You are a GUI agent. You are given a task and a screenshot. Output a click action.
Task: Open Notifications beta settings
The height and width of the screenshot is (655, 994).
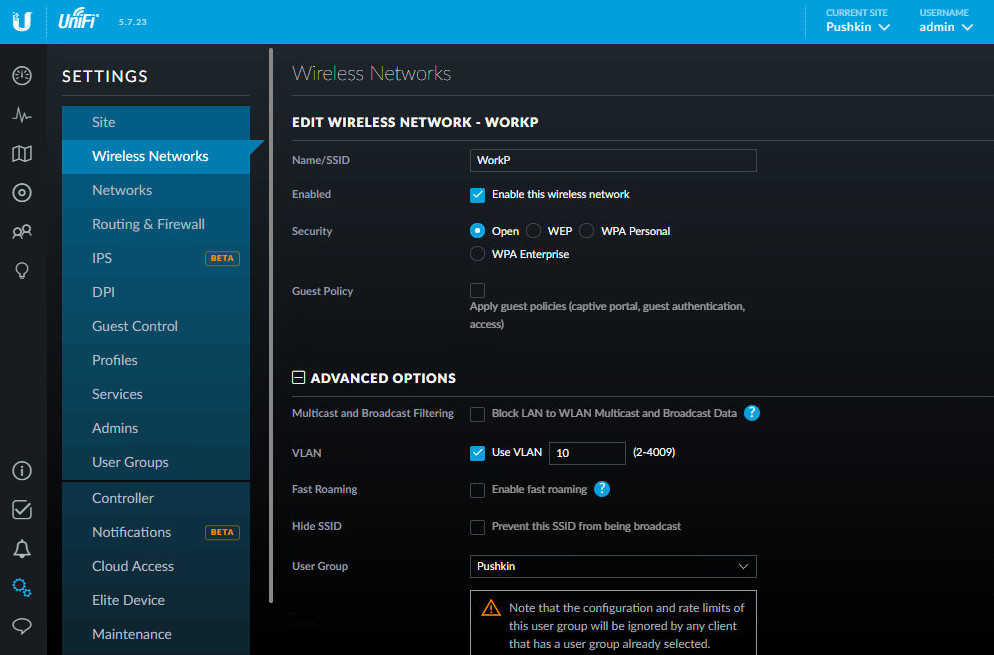tap(156, 533)
